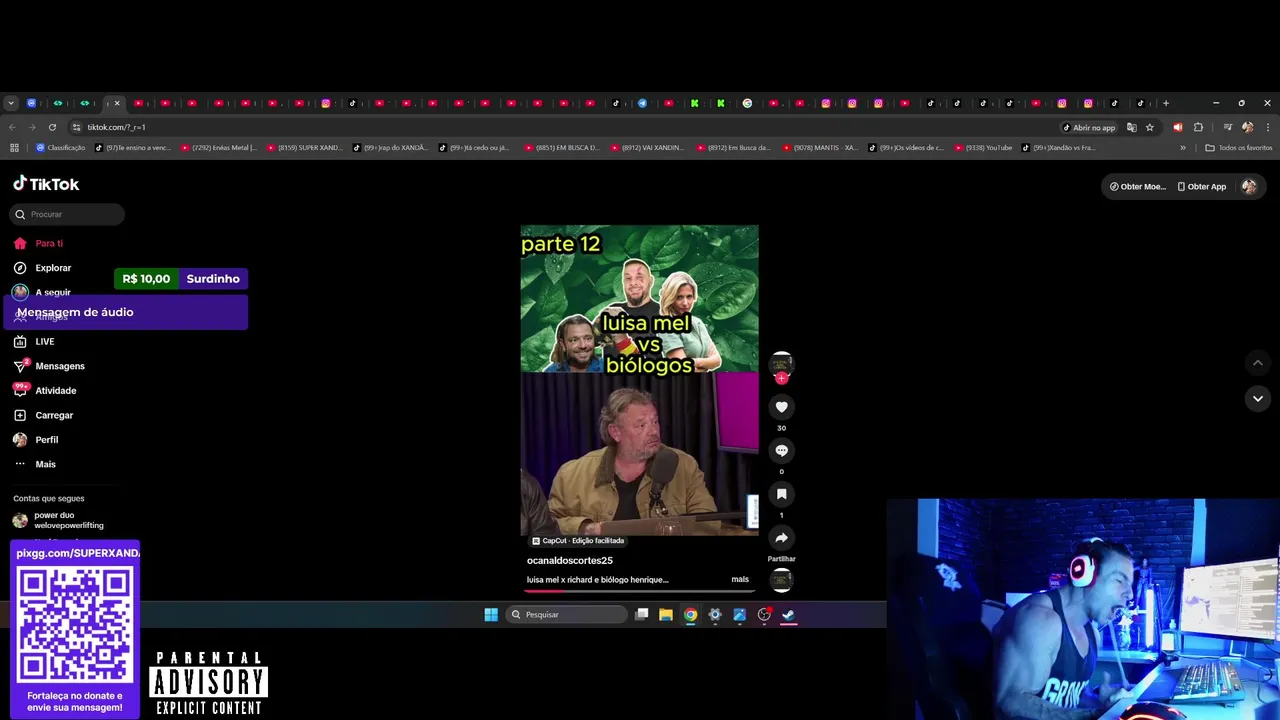Expand video caption with mais
Viewport: 1280px width, 720px height.
click(x=740, y=579)
